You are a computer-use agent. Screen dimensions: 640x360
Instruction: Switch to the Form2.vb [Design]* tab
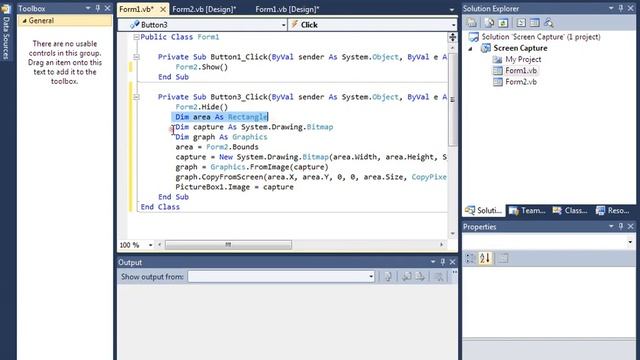coord(204,9)
